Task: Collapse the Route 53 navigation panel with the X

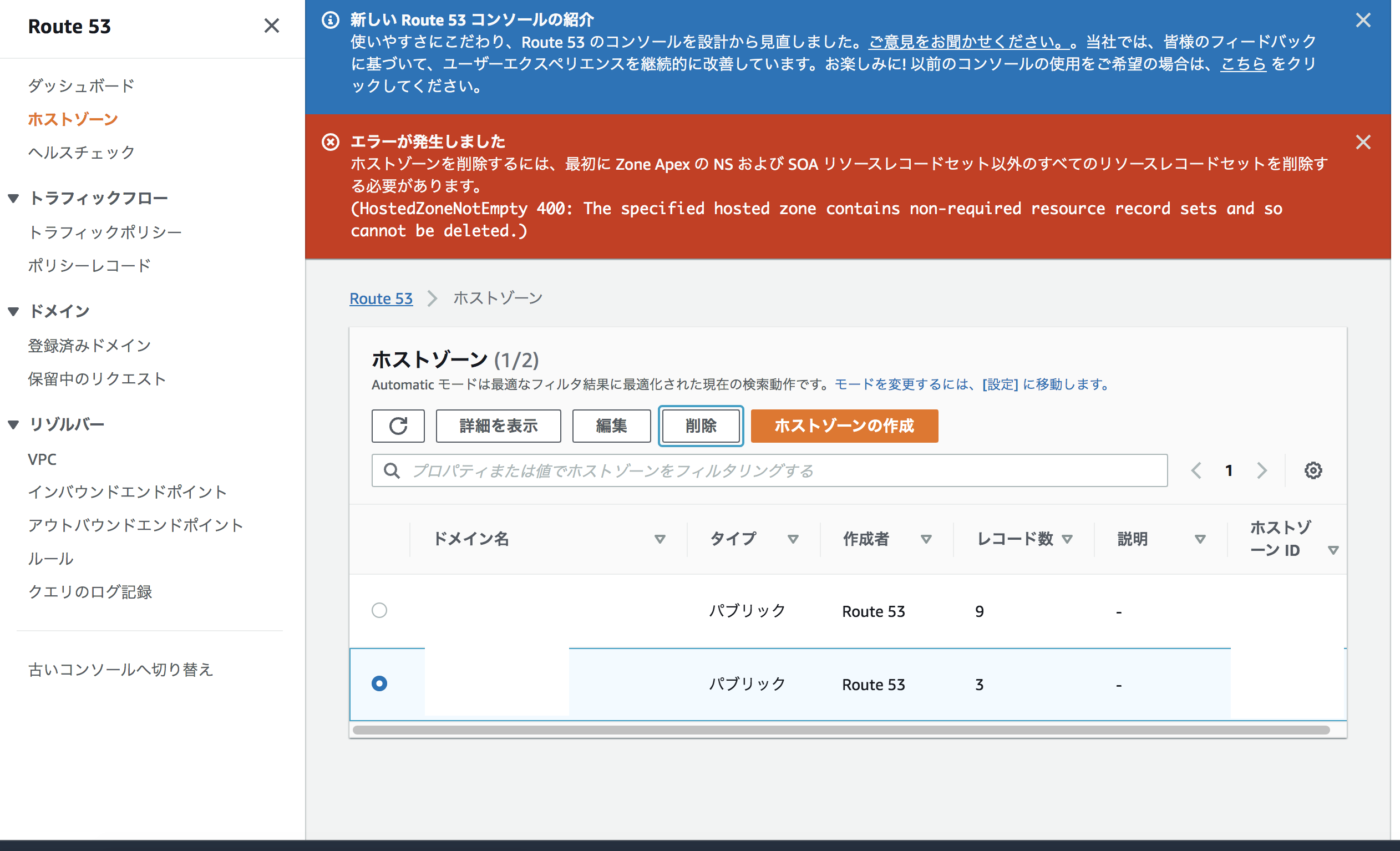Action: point(272,26)
